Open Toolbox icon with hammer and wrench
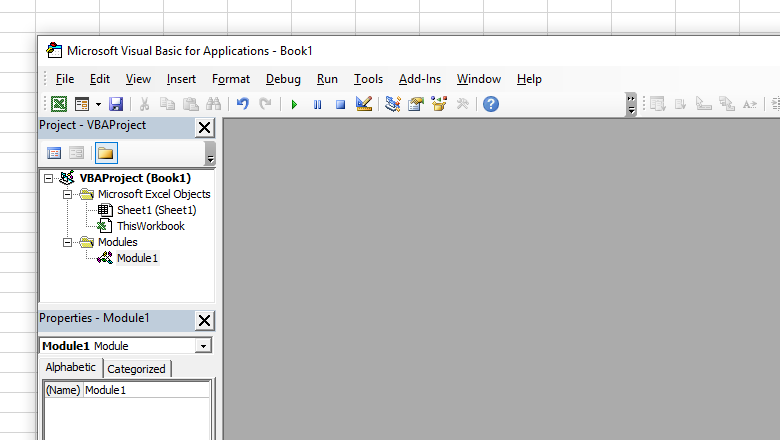 (x=463, y=104)
